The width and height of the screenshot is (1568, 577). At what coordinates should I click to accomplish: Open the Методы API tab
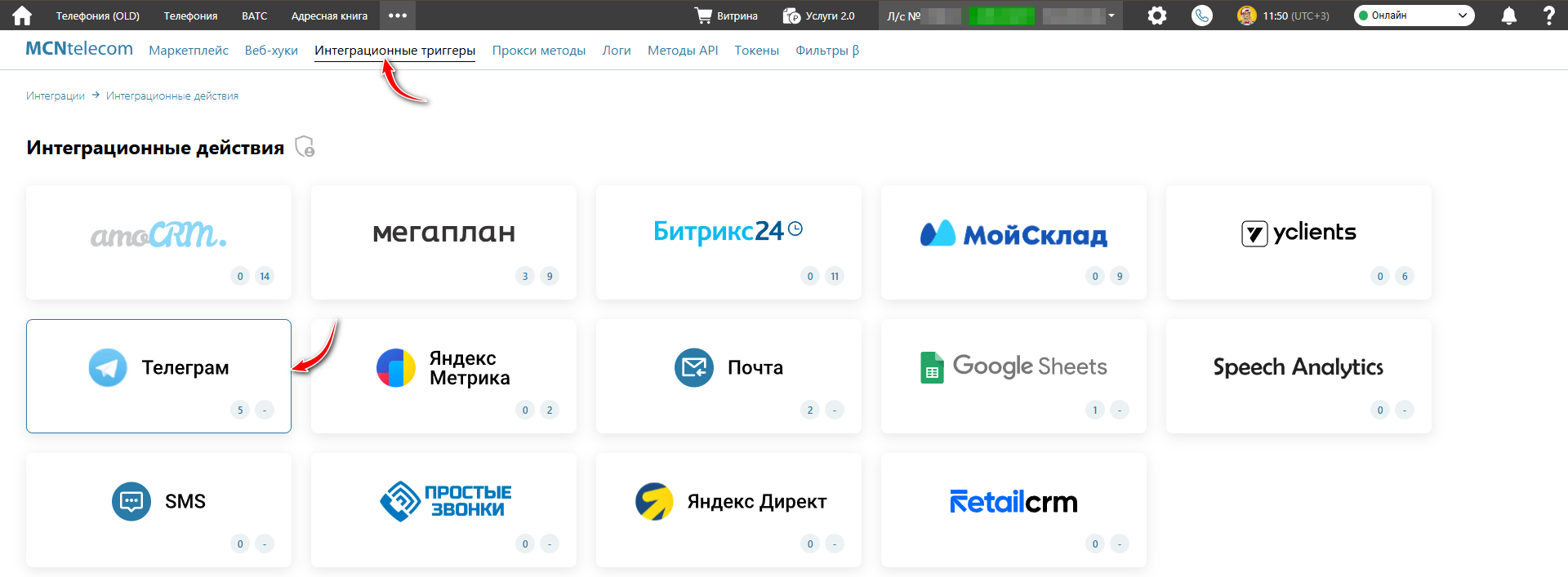point(683,51)
